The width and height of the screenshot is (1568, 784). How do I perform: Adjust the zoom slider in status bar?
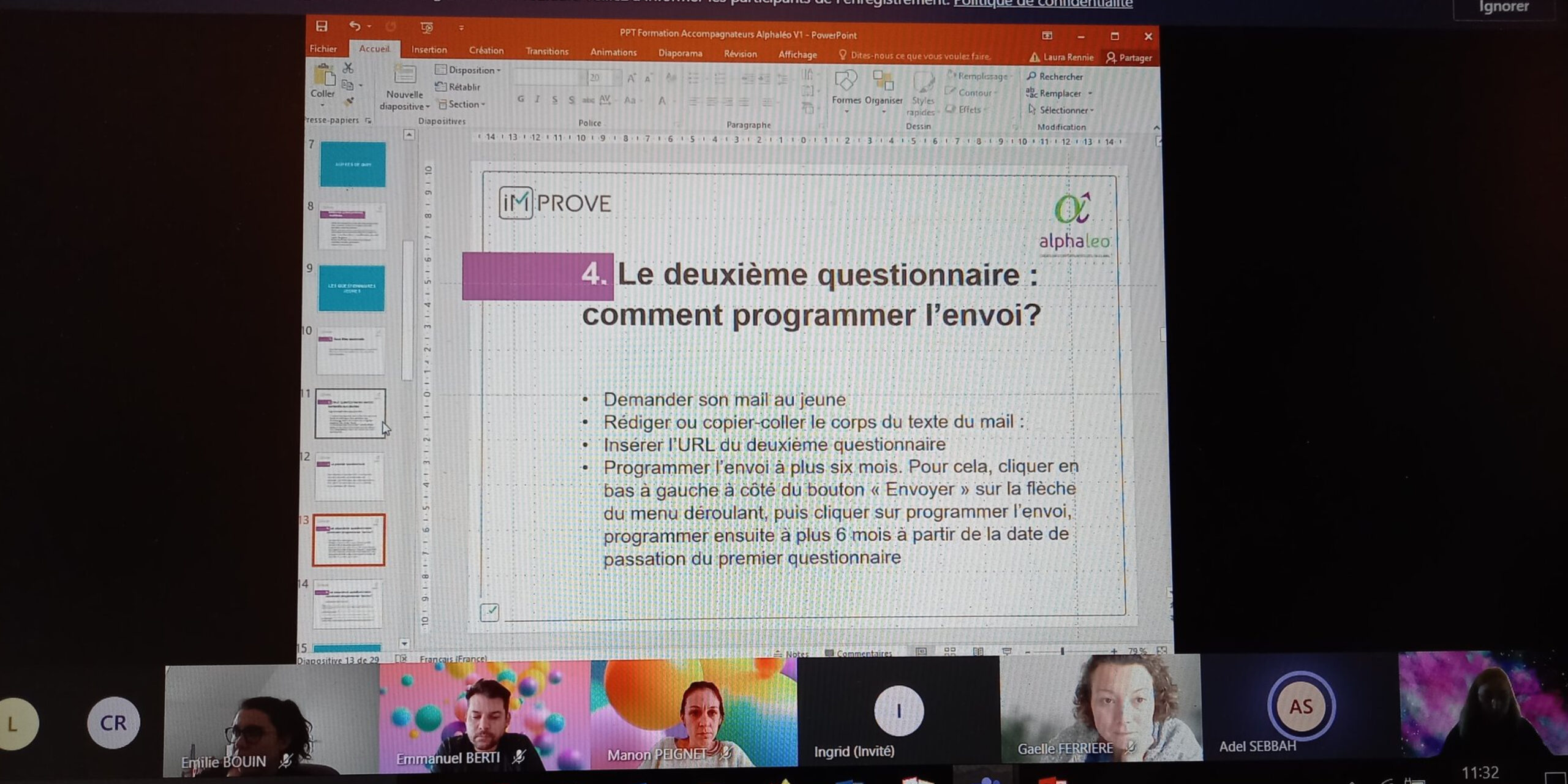1062,651
